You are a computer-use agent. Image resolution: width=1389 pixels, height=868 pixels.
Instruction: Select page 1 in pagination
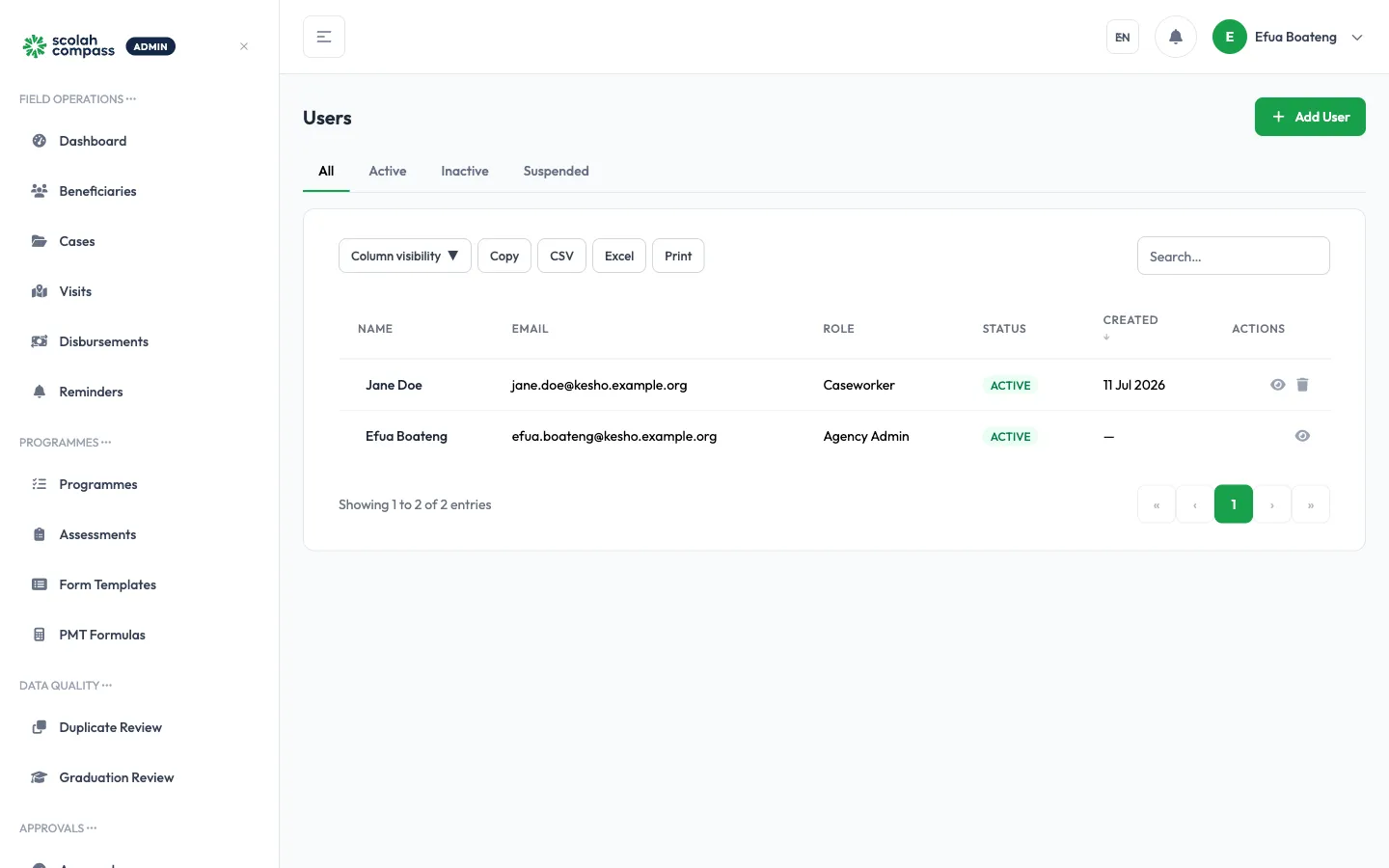[1234, 504]
